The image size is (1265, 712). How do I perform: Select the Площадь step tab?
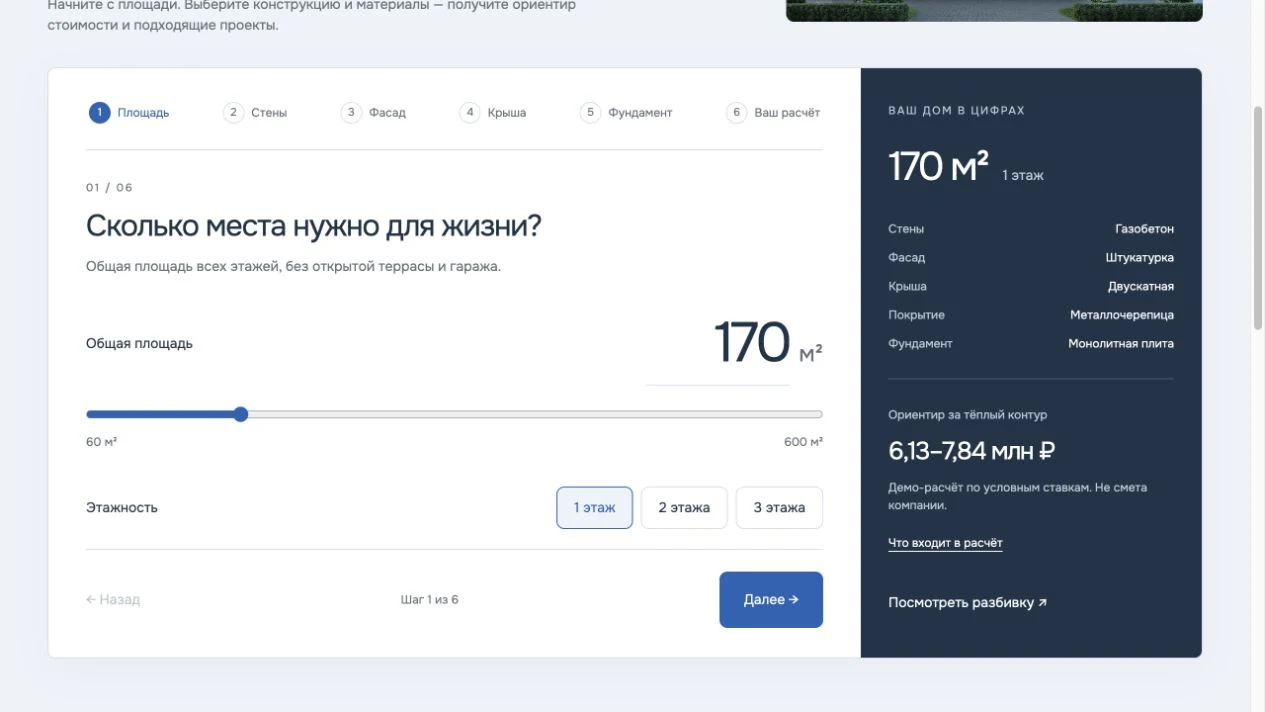coord(129,113)
